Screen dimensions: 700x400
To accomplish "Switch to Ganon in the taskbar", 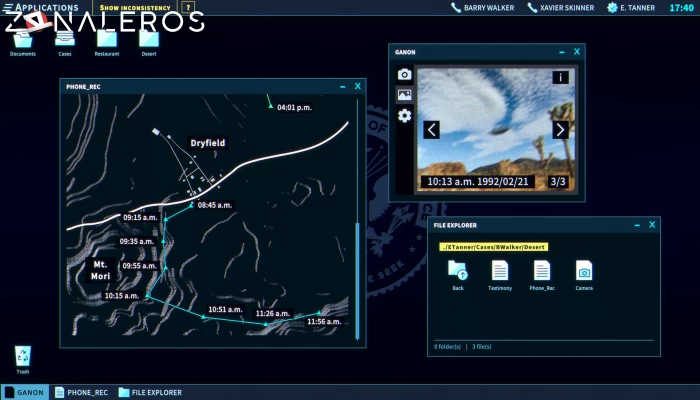I will [x=25, y=392].
